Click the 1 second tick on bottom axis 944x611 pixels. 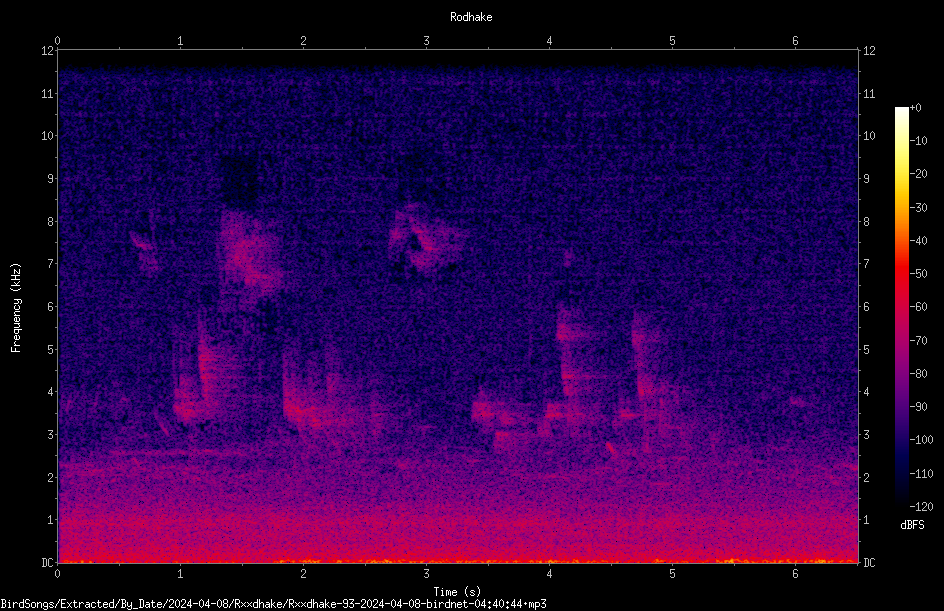tap(180, 574)
